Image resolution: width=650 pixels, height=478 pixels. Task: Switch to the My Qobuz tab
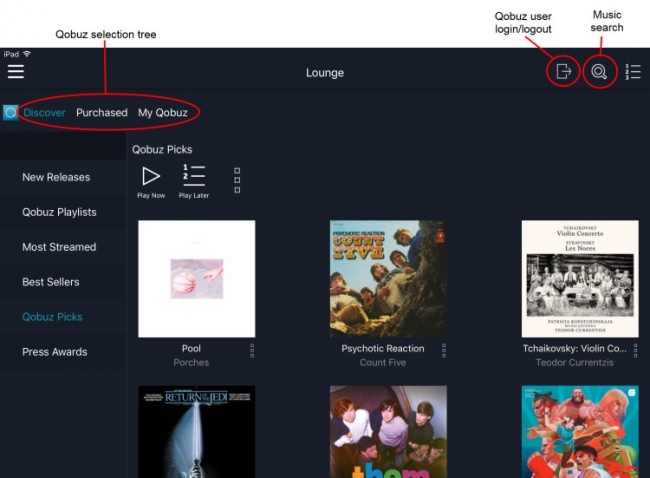[162, 113]
